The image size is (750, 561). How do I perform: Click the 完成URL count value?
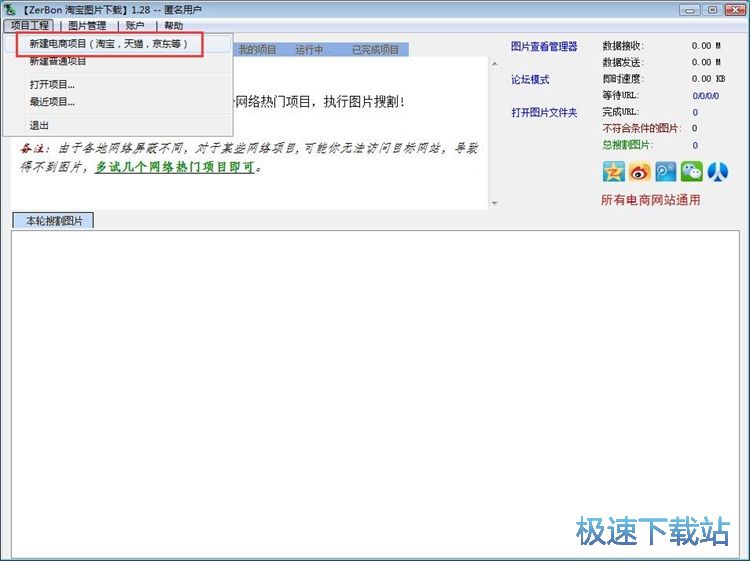tap(695, 112)
